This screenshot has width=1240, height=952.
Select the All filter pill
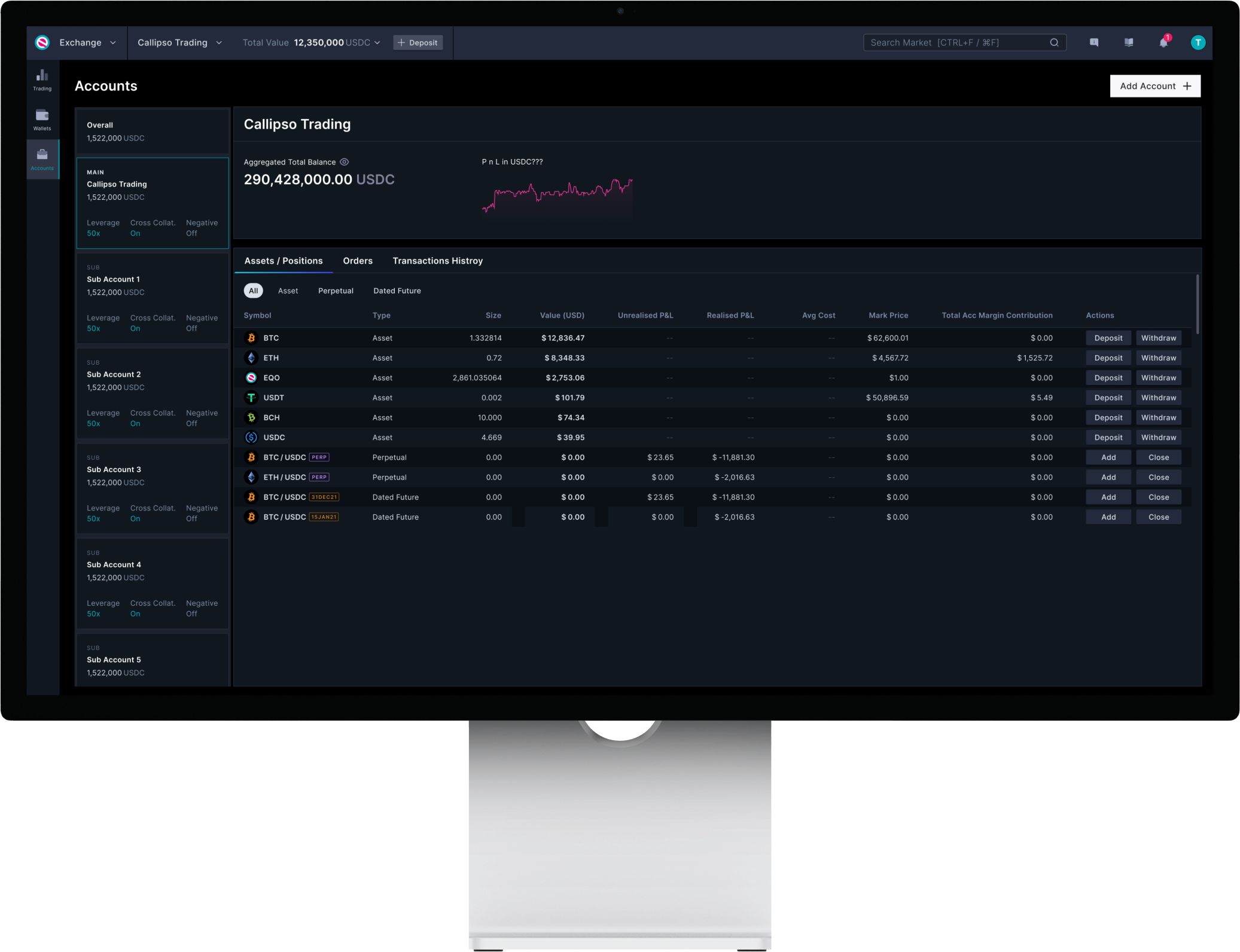click(253, 291)
